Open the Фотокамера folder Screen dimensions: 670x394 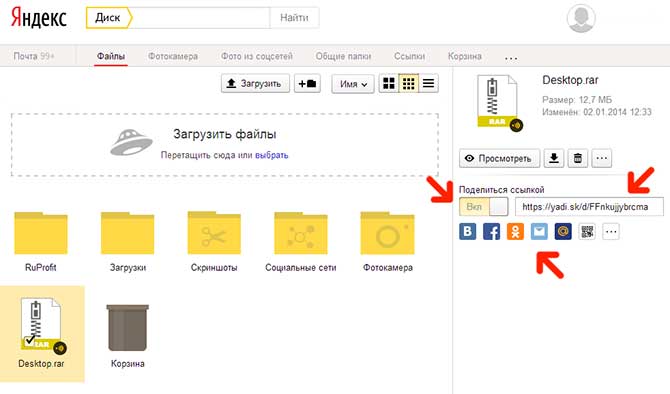[x=388, y=233]
